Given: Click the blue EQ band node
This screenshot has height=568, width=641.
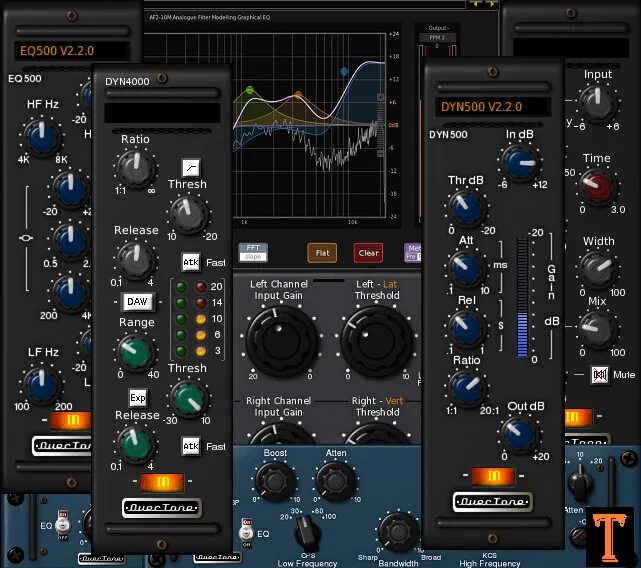Looking at the screenshot, I should [344, 72].
